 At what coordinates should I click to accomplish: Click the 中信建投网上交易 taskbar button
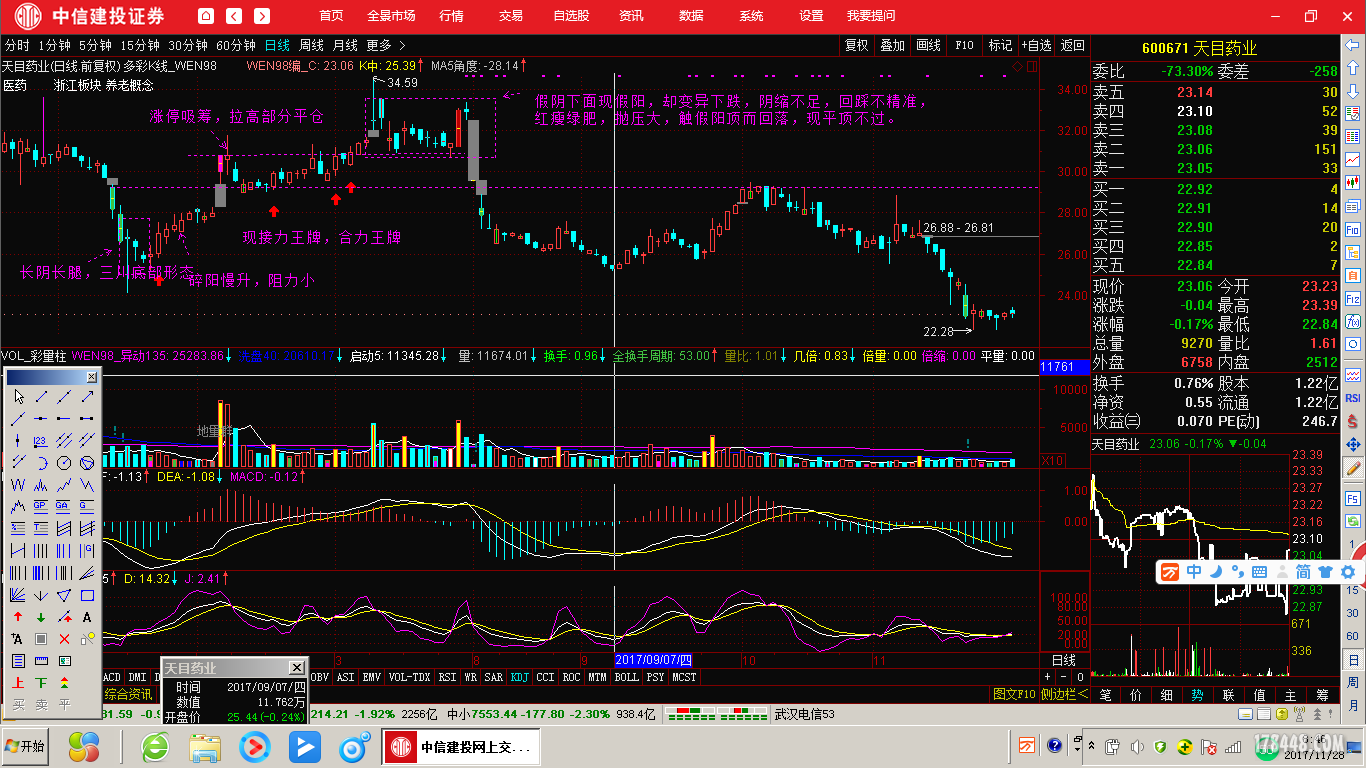click(x=461, y=747)
